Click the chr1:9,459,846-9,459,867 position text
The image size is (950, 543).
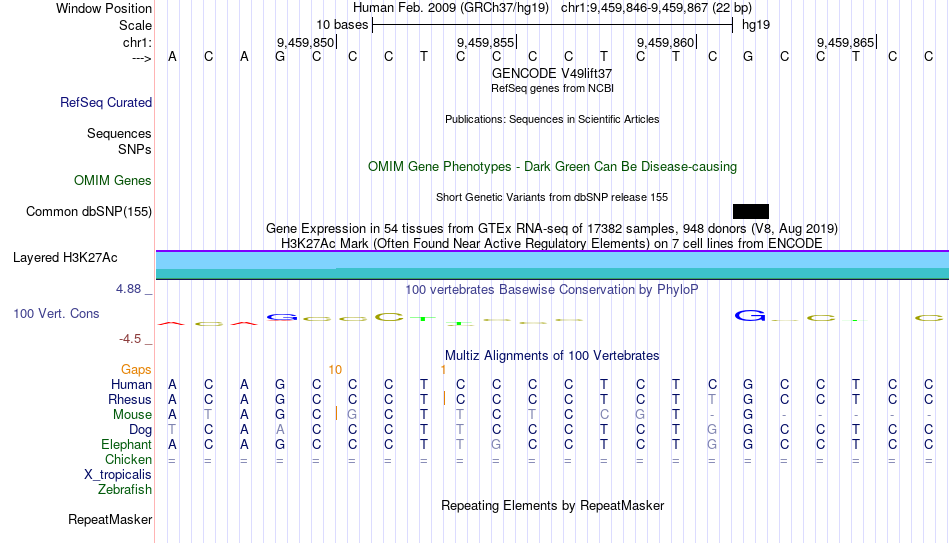[656, 8]
